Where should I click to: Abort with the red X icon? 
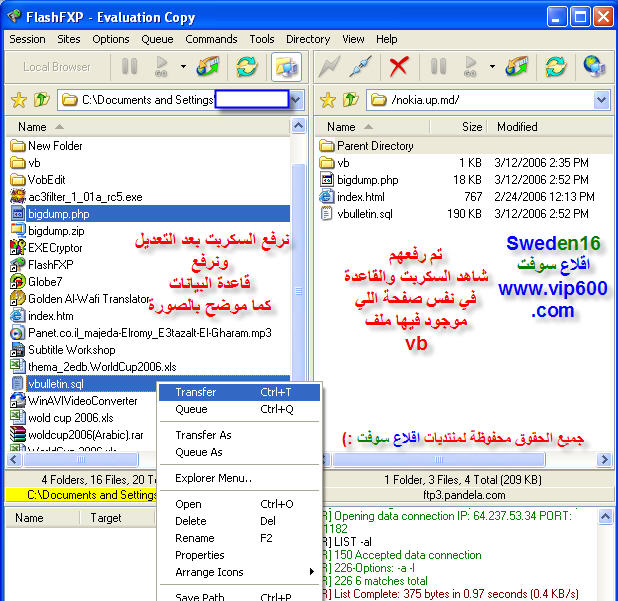pos(398,67)
